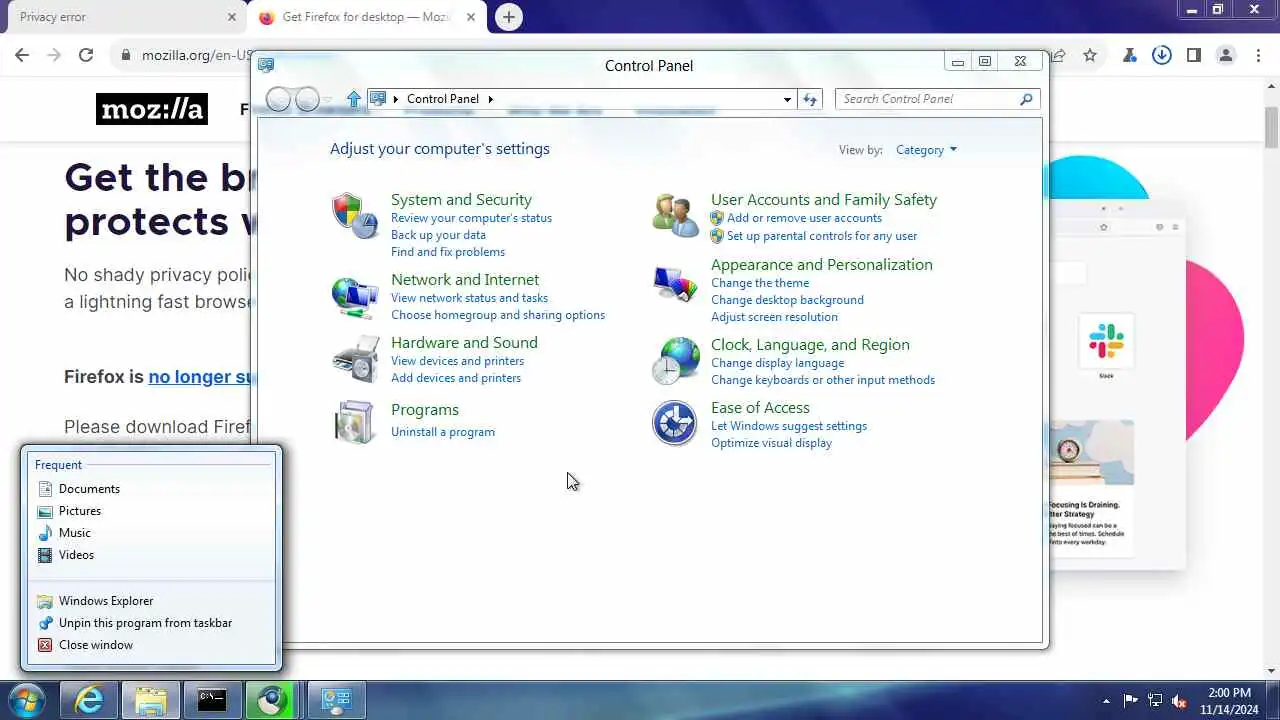Switch to the Get Firefox for desktop tab
This screenshot has width=1280, height=720.
point(365,17)
